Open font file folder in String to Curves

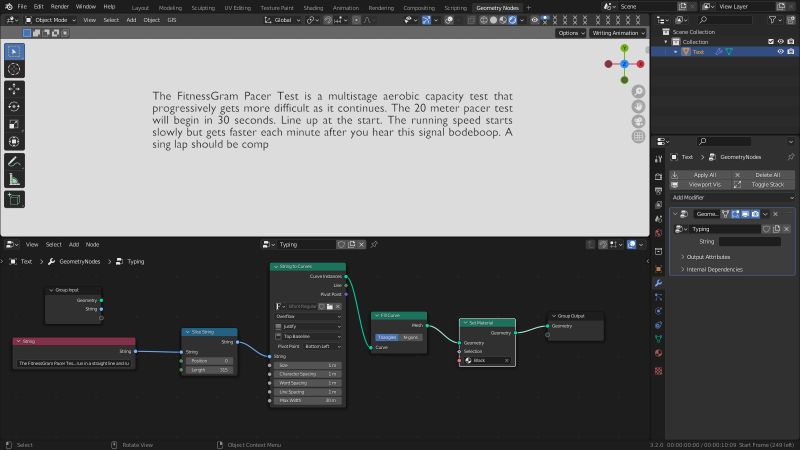330,307
